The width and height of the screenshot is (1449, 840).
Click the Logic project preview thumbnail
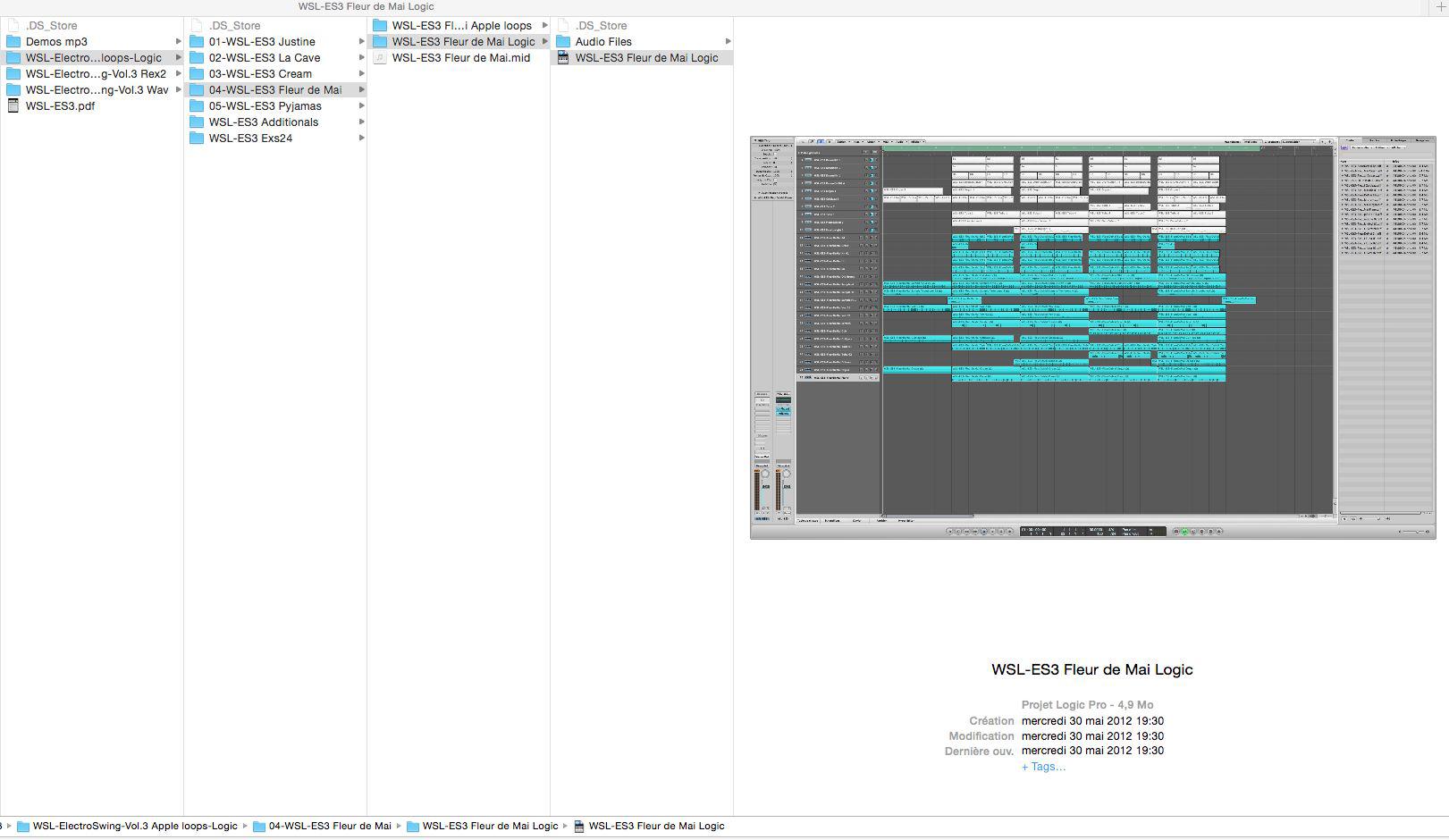click(1092, 338)
